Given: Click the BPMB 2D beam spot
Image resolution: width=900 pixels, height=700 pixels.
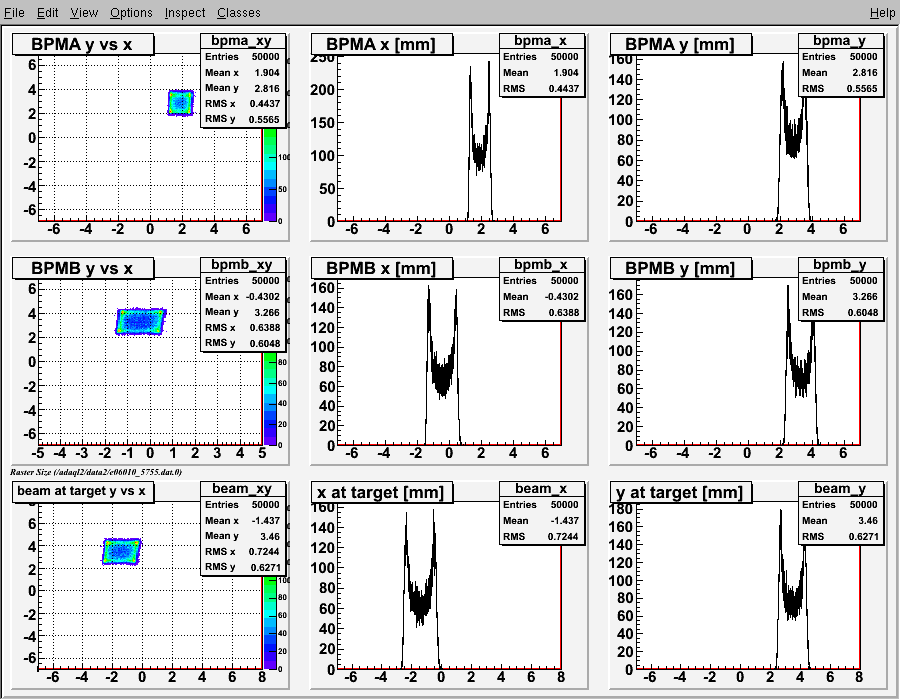Looking at the screenshot, I should [x=141, y=321].
